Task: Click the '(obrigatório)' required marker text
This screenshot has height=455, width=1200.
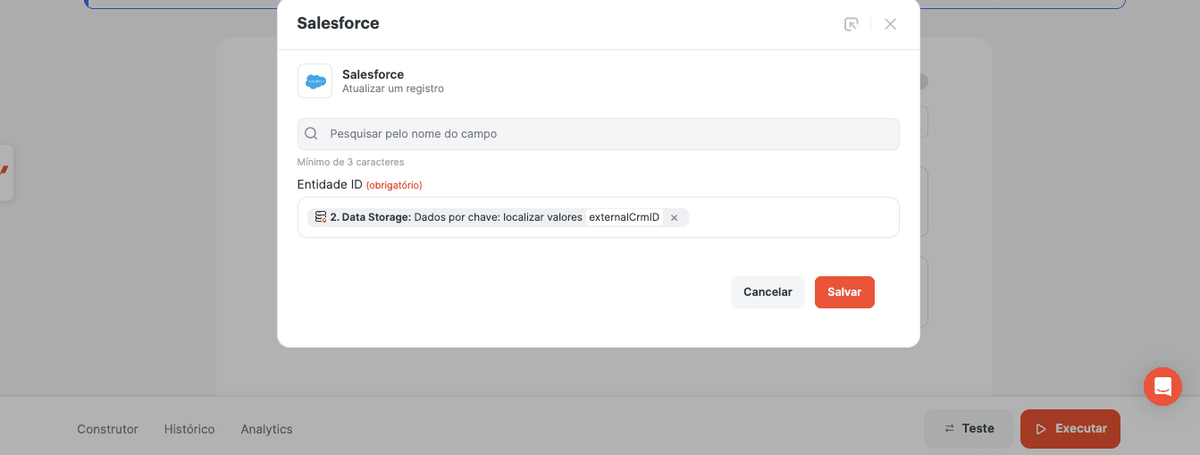Action: [394, 185]
